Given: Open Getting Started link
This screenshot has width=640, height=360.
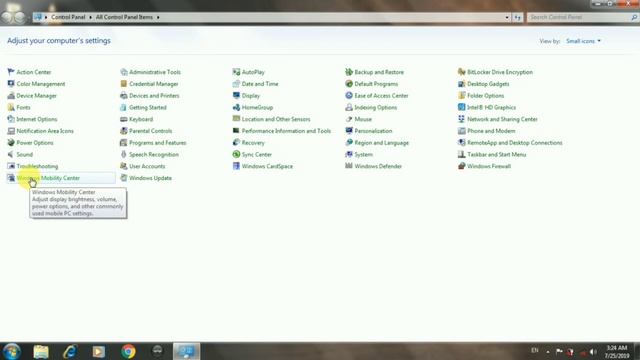Looking at the screenshot, I should [148, 107].
